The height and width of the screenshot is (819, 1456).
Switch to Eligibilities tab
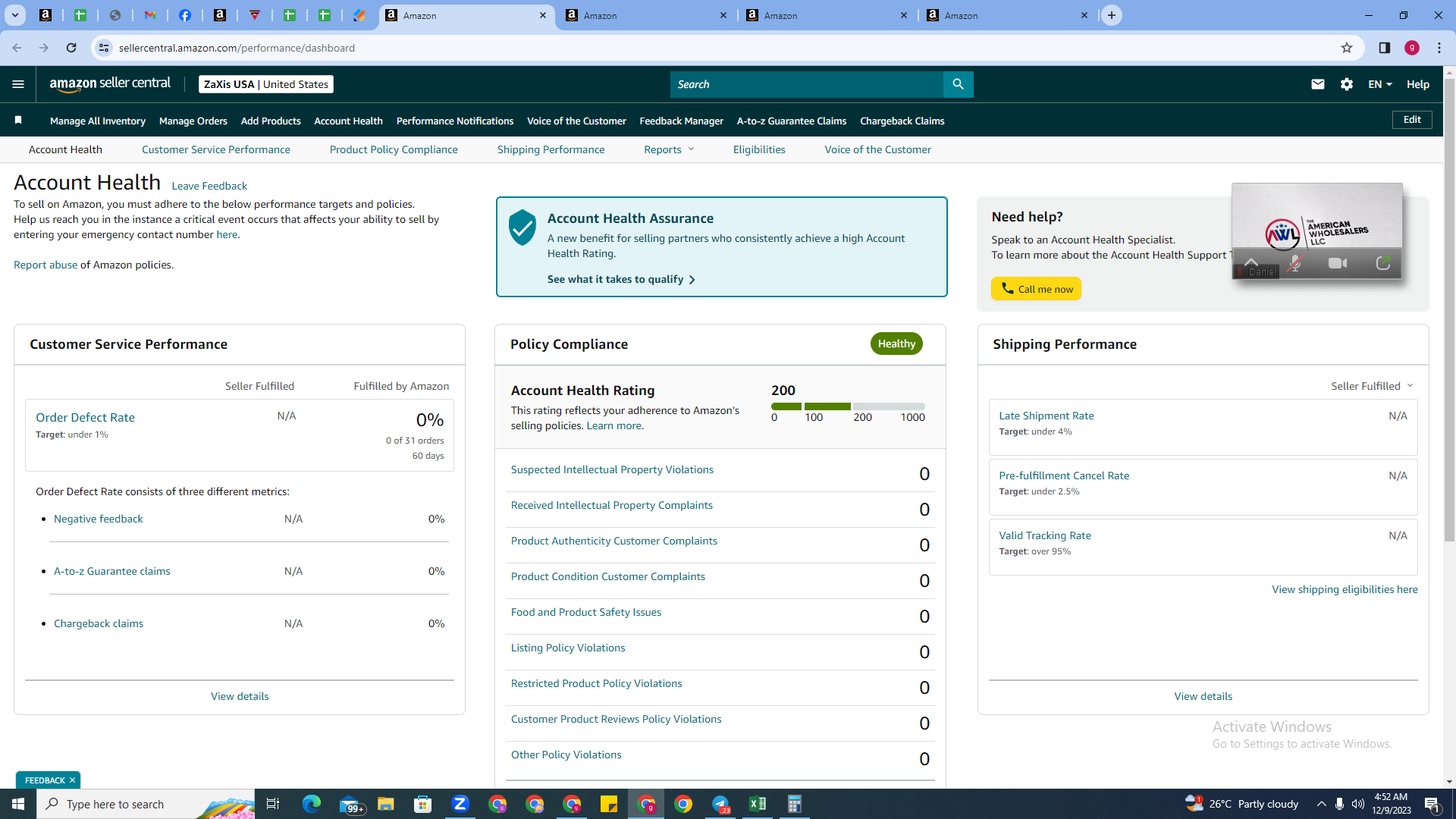[759, 149]
